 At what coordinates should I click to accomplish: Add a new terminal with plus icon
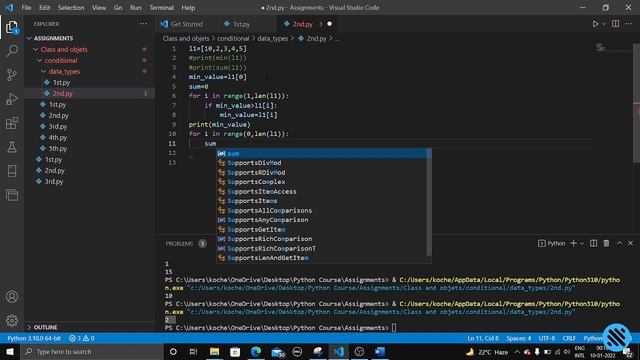573,243
